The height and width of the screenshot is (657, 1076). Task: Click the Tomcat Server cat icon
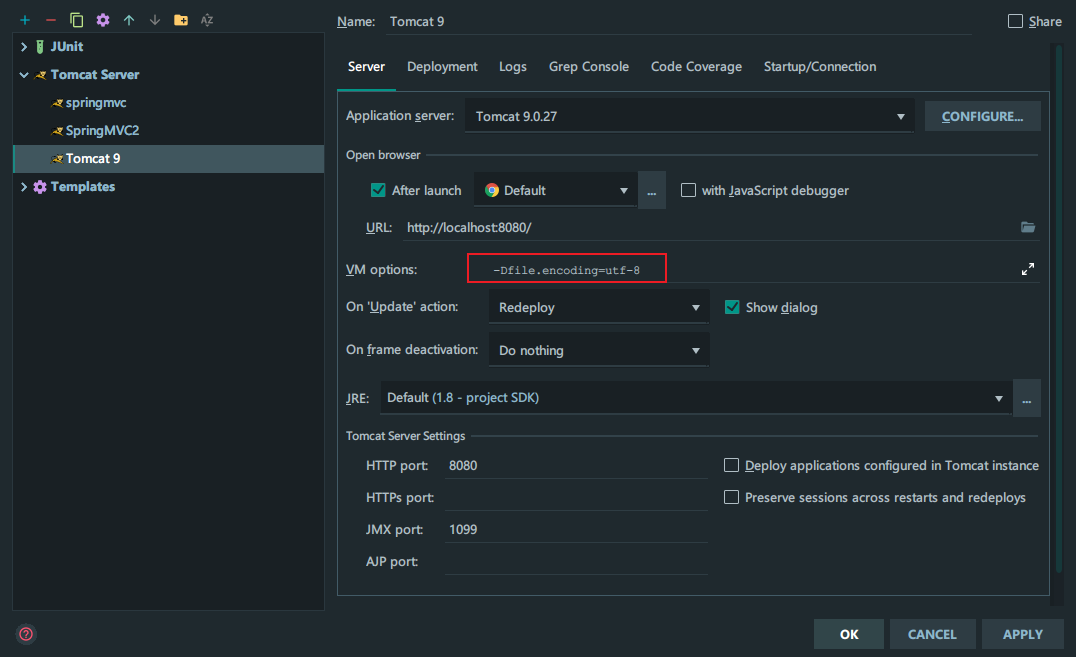coord(40,75)
